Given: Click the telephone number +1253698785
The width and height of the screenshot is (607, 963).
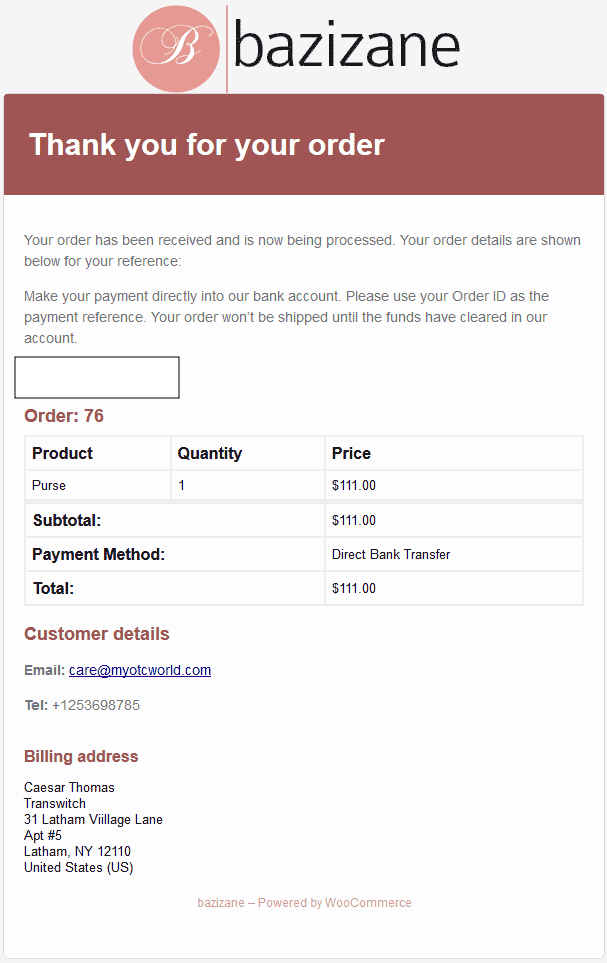Looking at the screenshot, I should point(96,705).
